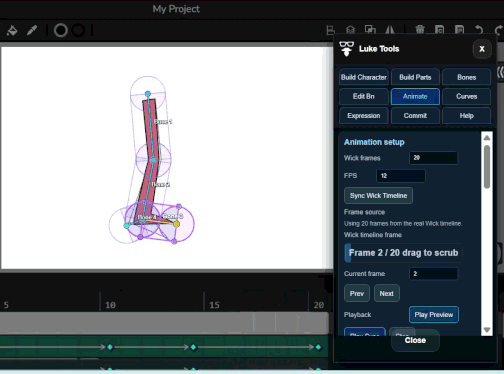Click the Animation setup heading
Viewport: 504px width, 374px height.
(x=374, y=142)
